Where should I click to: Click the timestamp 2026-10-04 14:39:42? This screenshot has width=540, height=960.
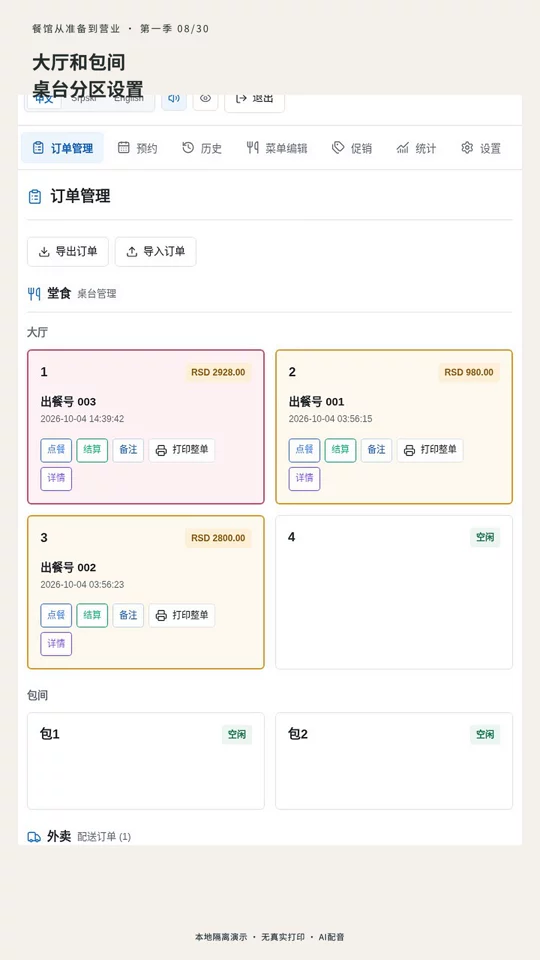82,419
